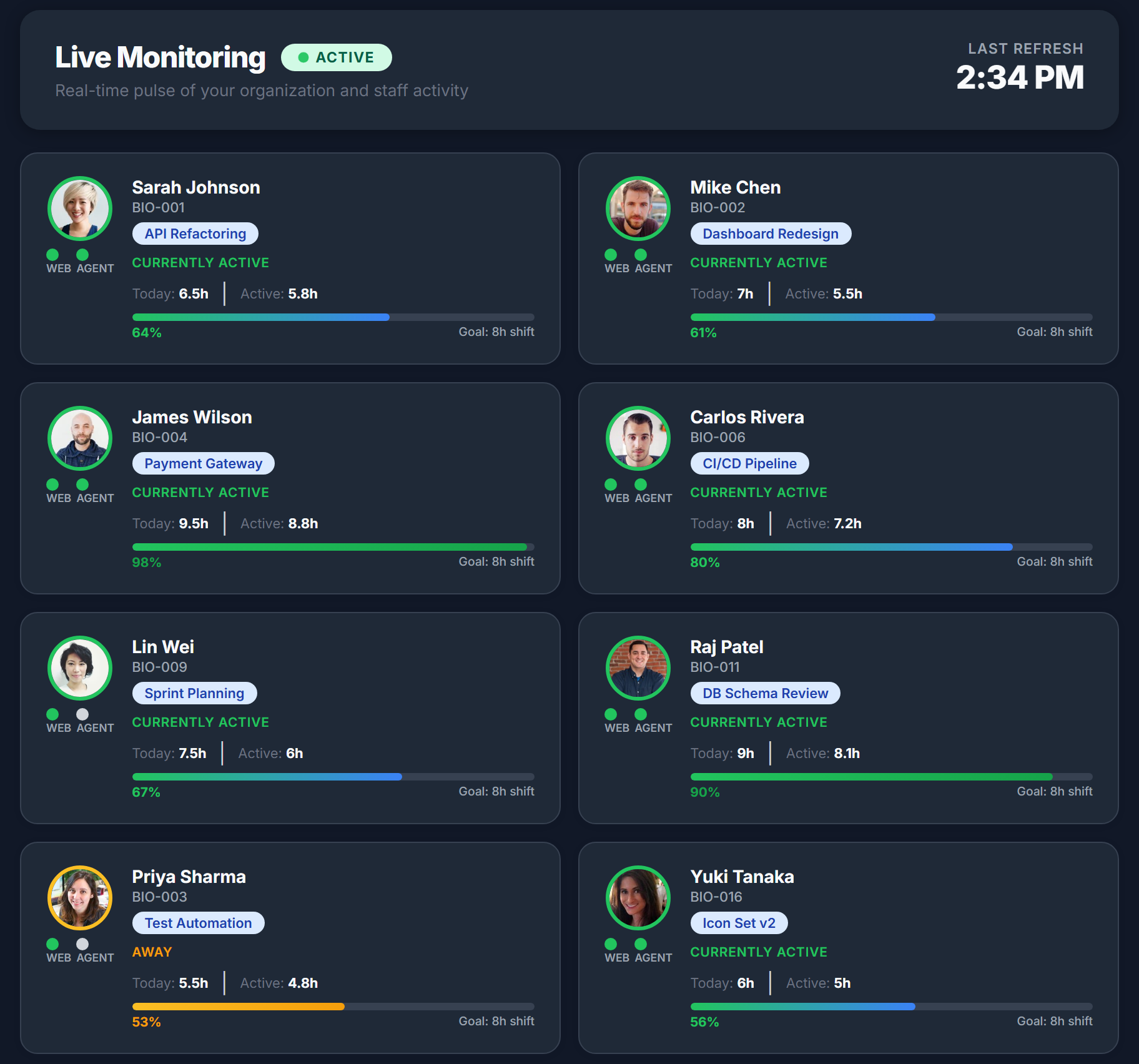Click the Raj Patel name

point(727,647)
